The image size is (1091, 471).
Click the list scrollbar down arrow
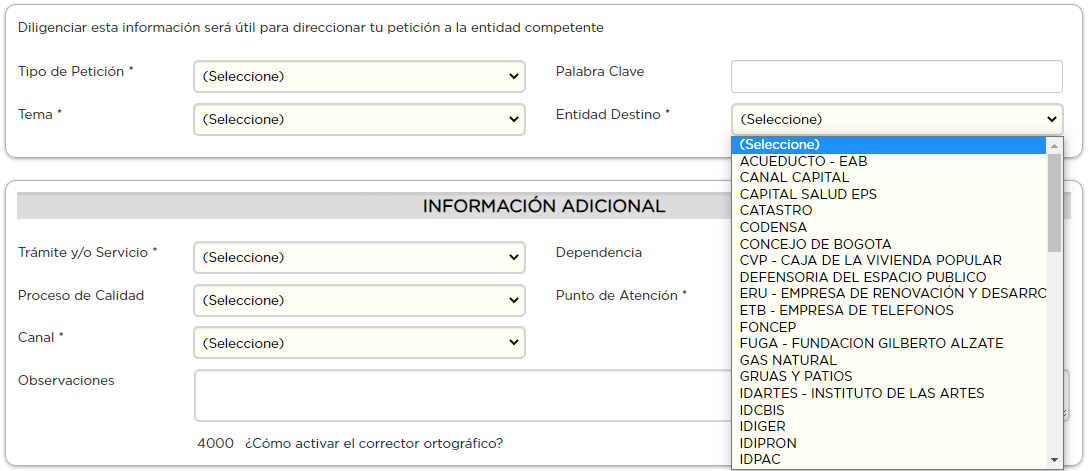(x=1054, y=459)
